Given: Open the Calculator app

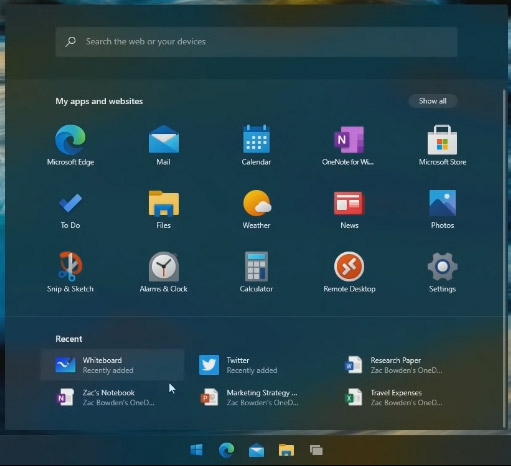Looking at the screenshot, I should click(x=256, y=272).
